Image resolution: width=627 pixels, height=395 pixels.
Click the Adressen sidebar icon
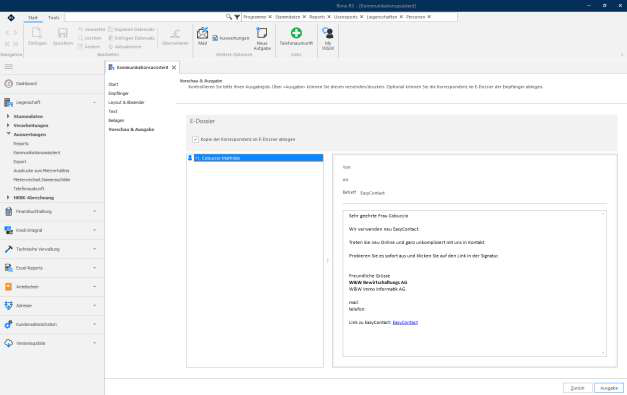(x=8, y=305)
